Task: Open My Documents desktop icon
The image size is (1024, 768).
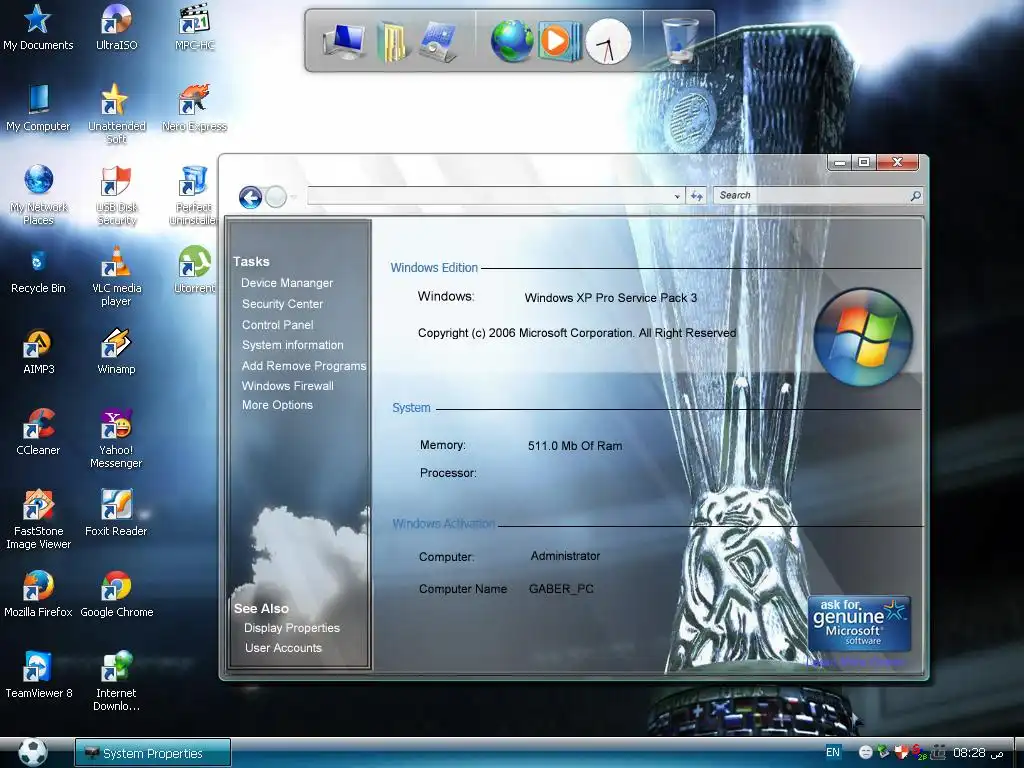Action: 38,27
